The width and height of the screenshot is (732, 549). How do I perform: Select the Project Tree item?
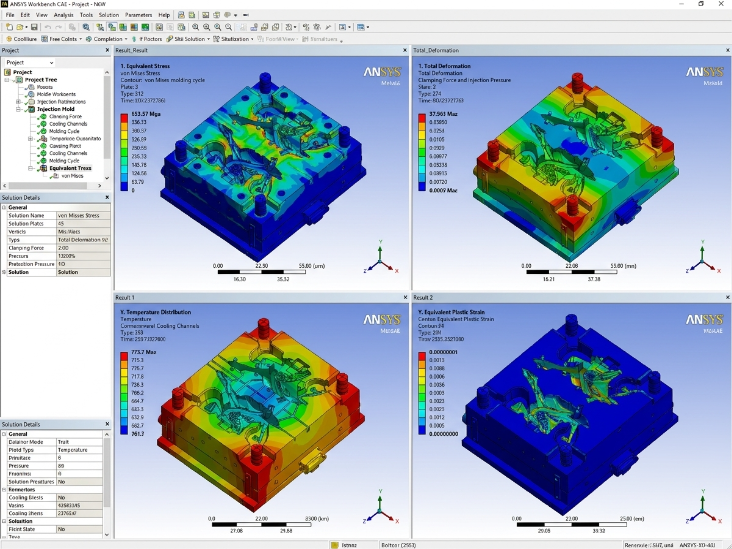41,80
